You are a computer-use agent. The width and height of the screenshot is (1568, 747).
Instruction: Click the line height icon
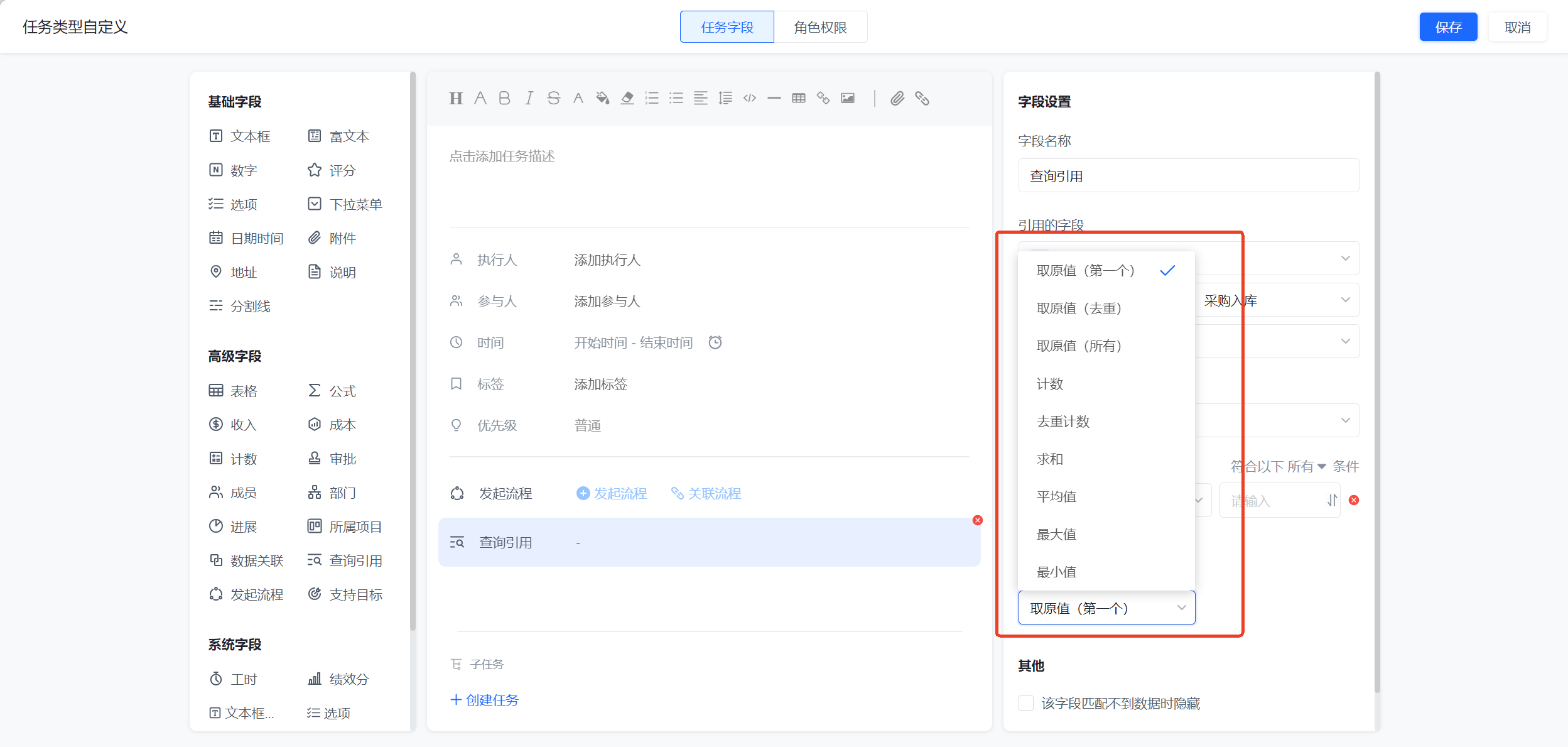point(725,98)
